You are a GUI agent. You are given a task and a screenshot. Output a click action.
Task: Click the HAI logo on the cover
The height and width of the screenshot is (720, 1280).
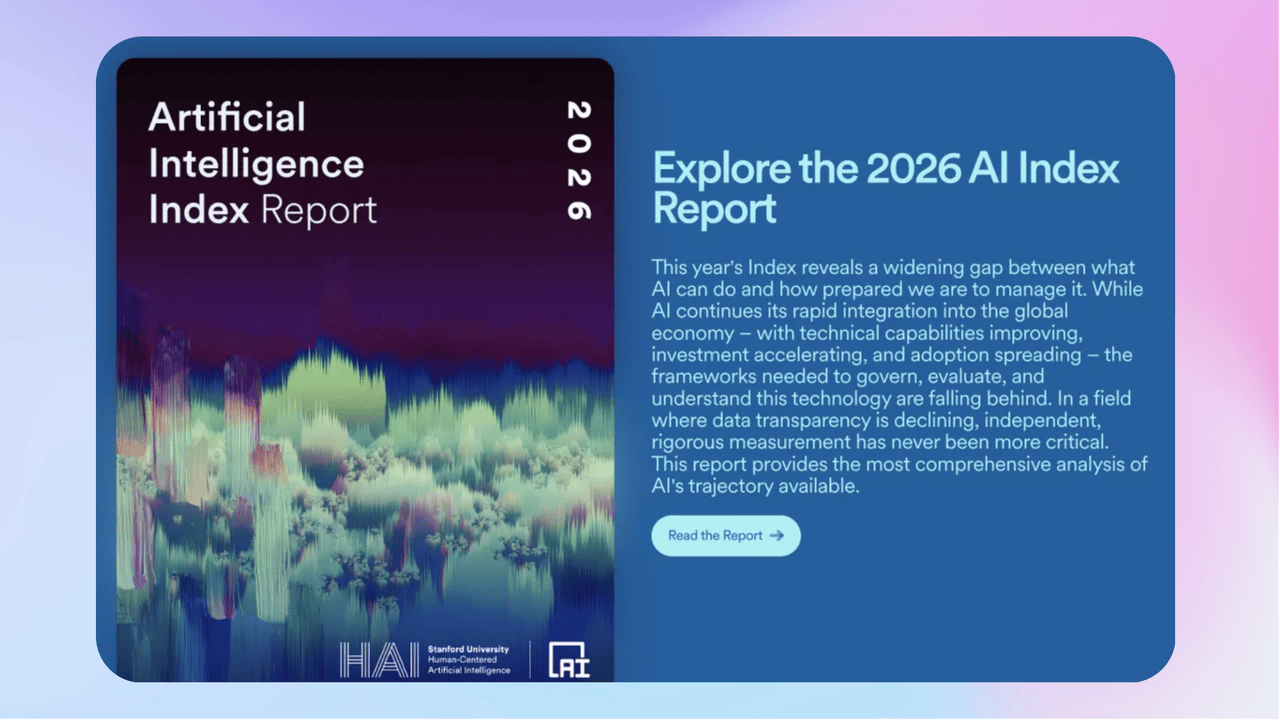380,659
